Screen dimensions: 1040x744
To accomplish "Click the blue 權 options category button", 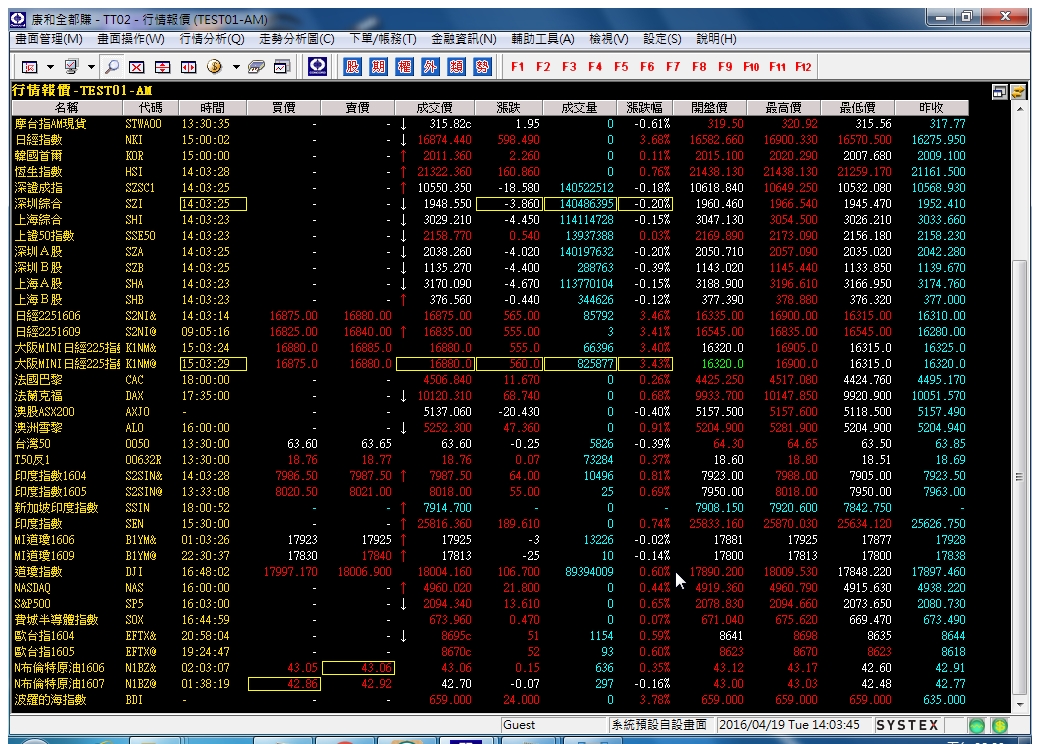I will click(404, 66).
